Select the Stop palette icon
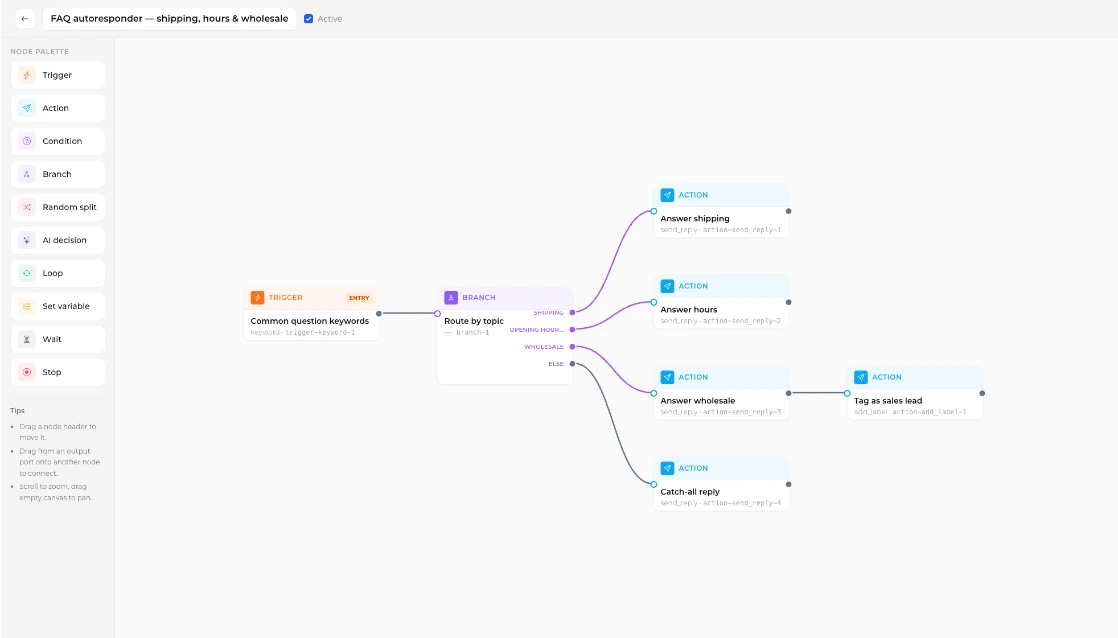 [26, 372]
